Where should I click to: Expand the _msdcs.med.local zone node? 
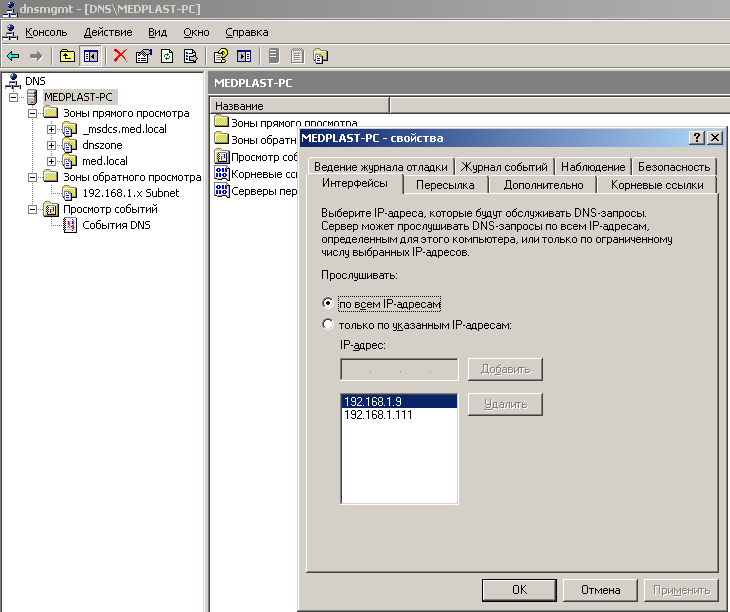click(x=51, y=129)
